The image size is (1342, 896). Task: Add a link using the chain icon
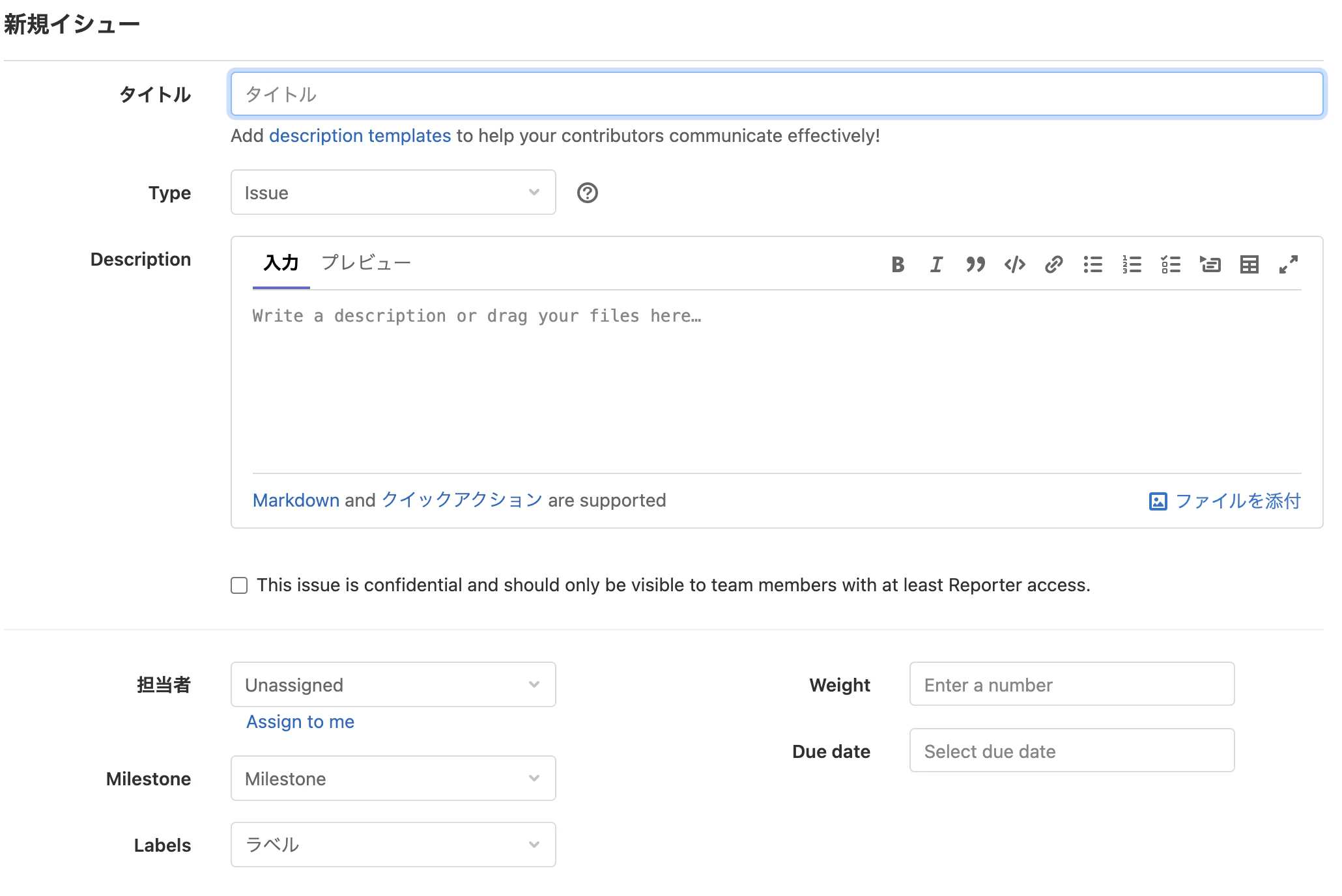coord(1053,264)
